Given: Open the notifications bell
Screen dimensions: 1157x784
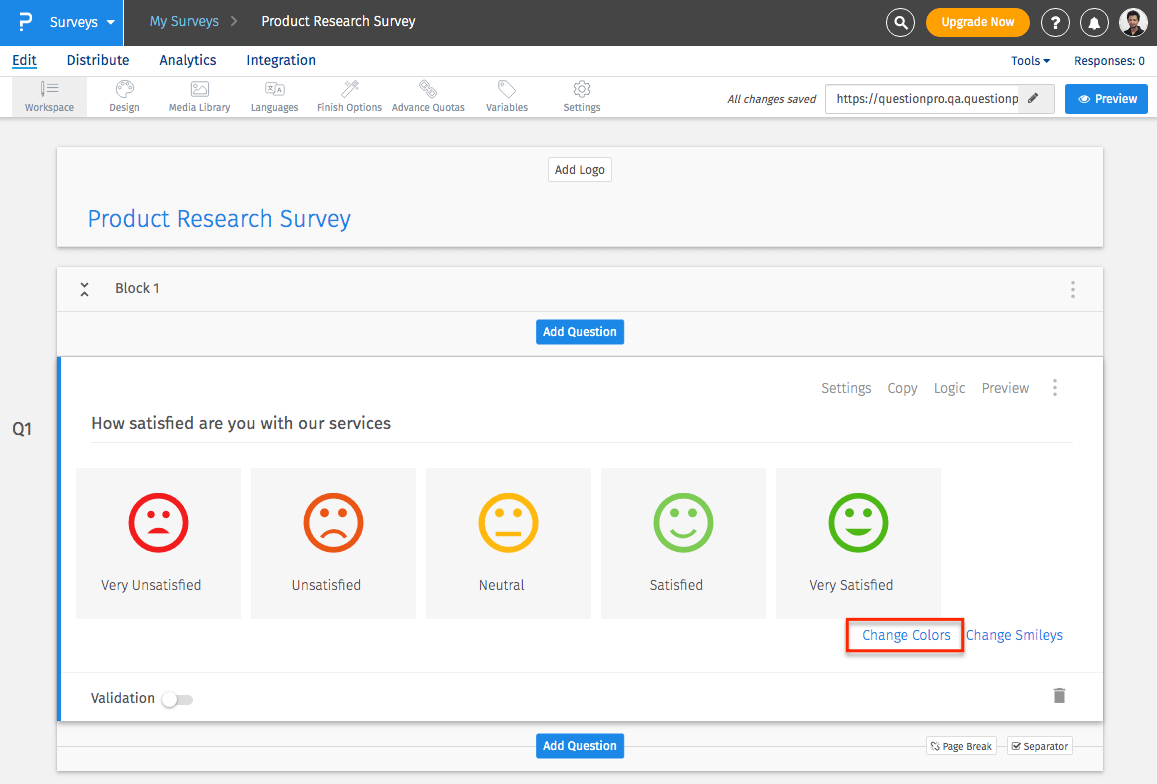Looking at the screenshot, I should click(x=1094, y=21).
